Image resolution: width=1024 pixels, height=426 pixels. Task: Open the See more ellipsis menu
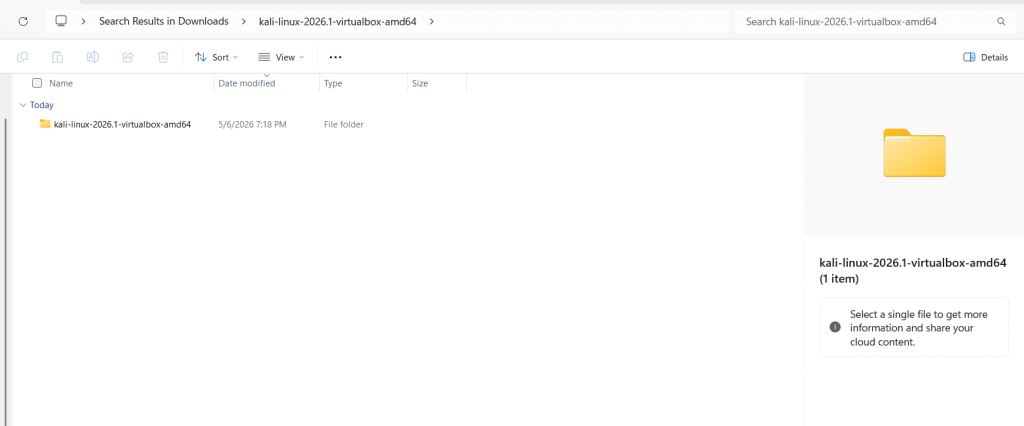[x=336, y=57]
